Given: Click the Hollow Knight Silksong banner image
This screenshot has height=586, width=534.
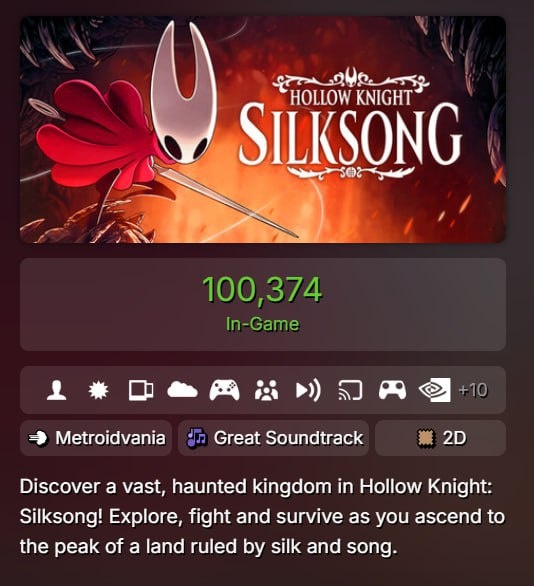Looking at the screenshot, I should pyautogui.click(x=263, y=129).
